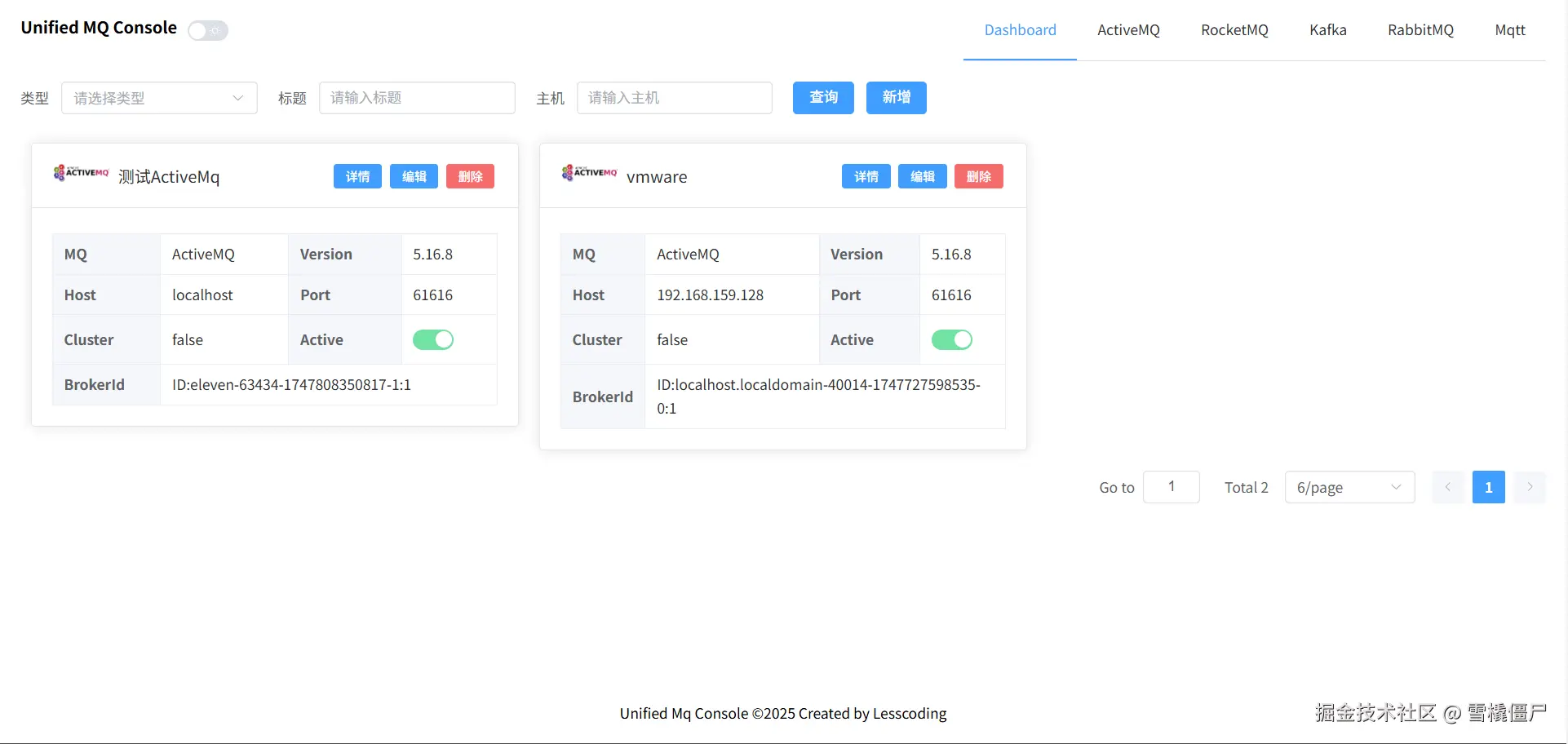This screenshot has height=744, width=1568.
Task: Click port 61616 on vmware card
Action: pyautogui.click(x=951, y=295)
